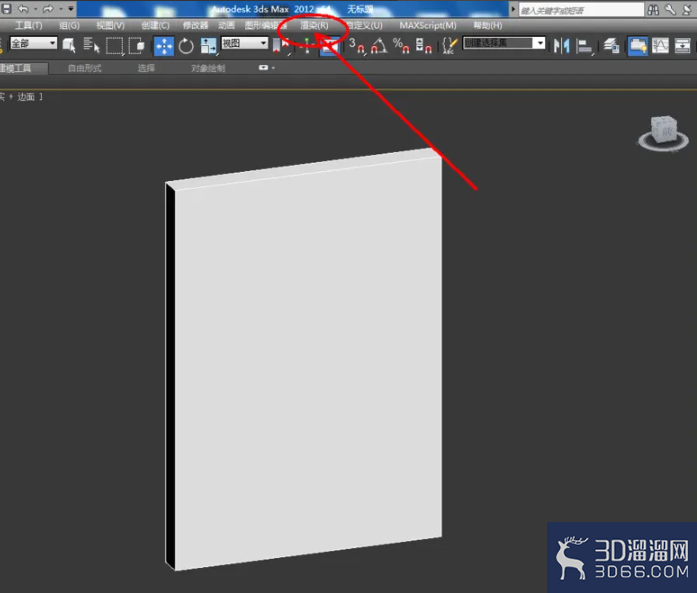Open the 工具(T) menu
The height and width of the screenshot is (593, 697).
click(28, 25)
